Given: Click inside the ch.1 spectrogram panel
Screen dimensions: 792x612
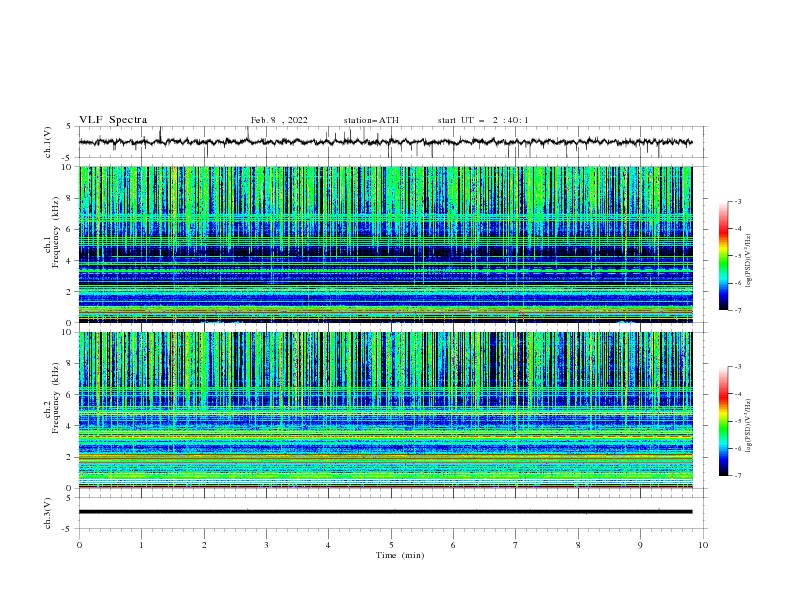Looking at the screenshot, I should (x=385, y=244).
